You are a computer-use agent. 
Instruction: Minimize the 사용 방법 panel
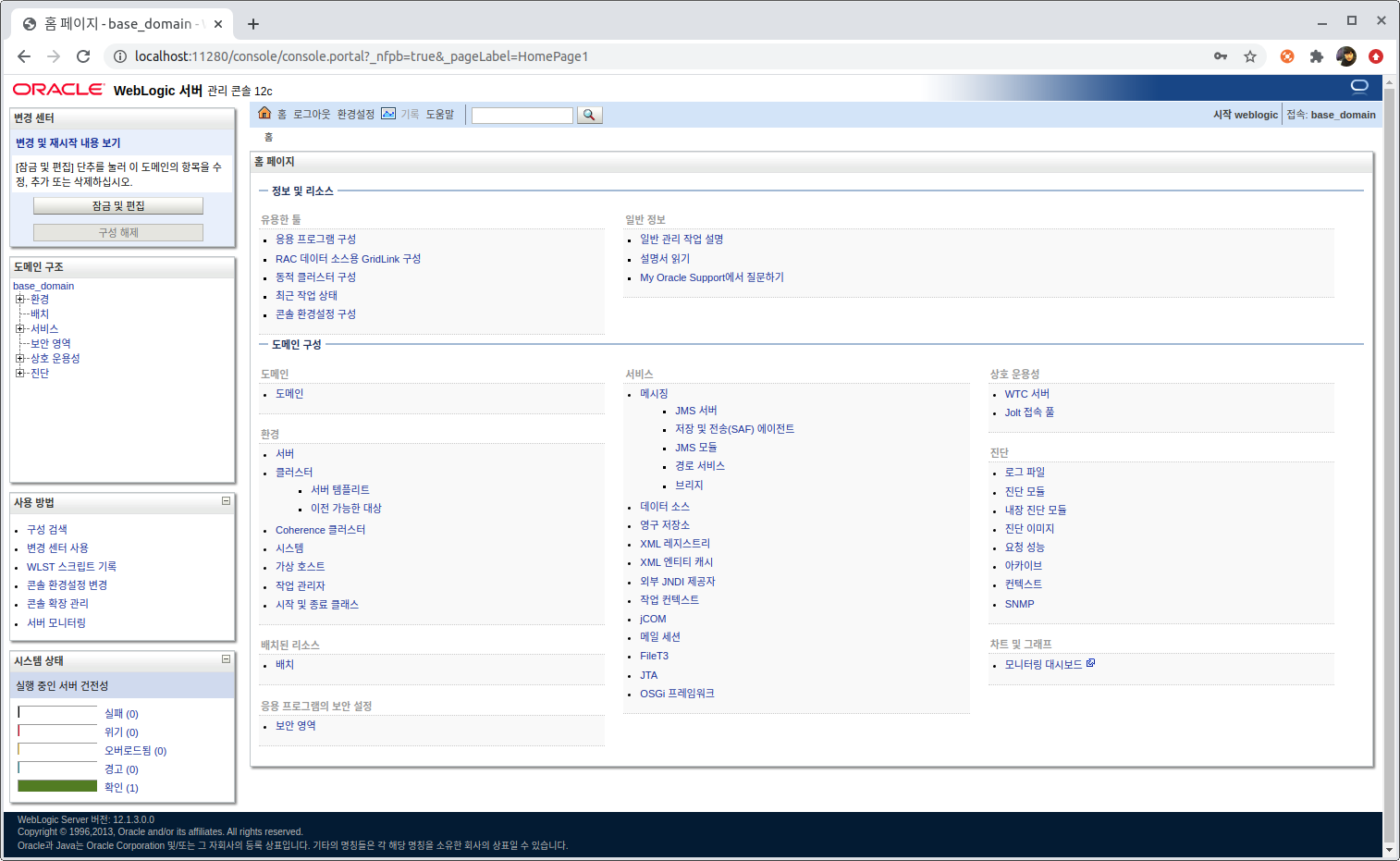226,501
